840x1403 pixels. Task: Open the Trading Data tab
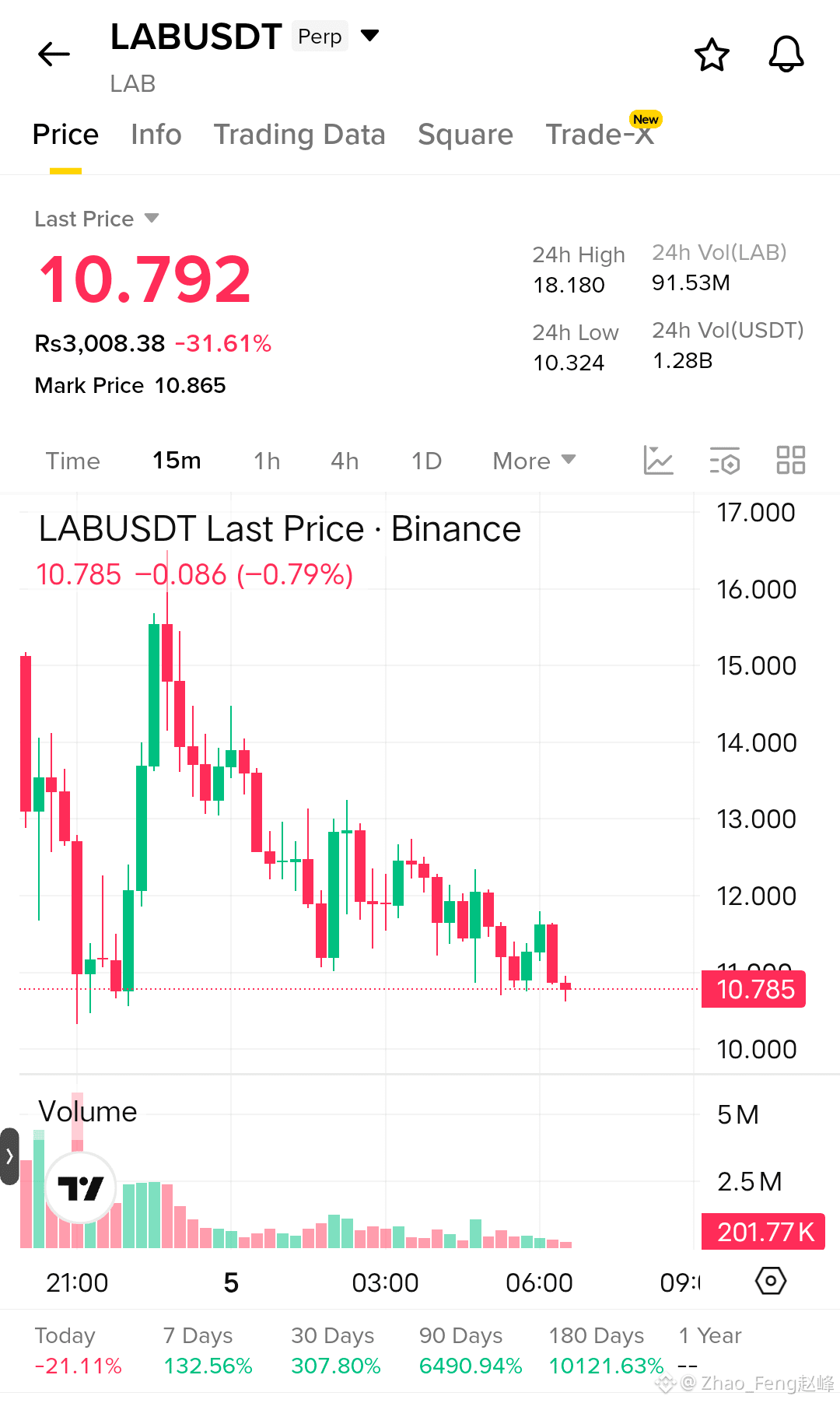(x=299, y=135)
